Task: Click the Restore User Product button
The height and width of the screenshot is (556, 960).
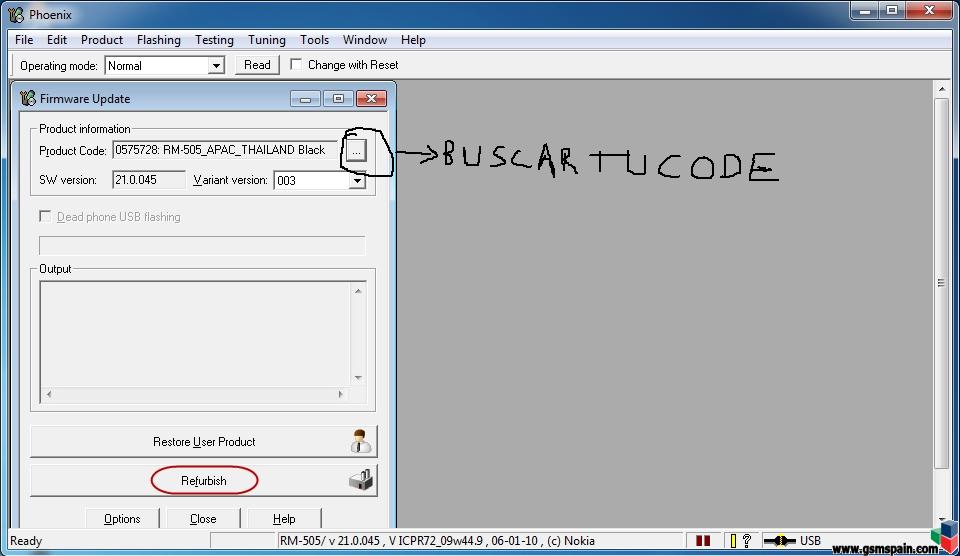Action: click(x=203, y=441)
